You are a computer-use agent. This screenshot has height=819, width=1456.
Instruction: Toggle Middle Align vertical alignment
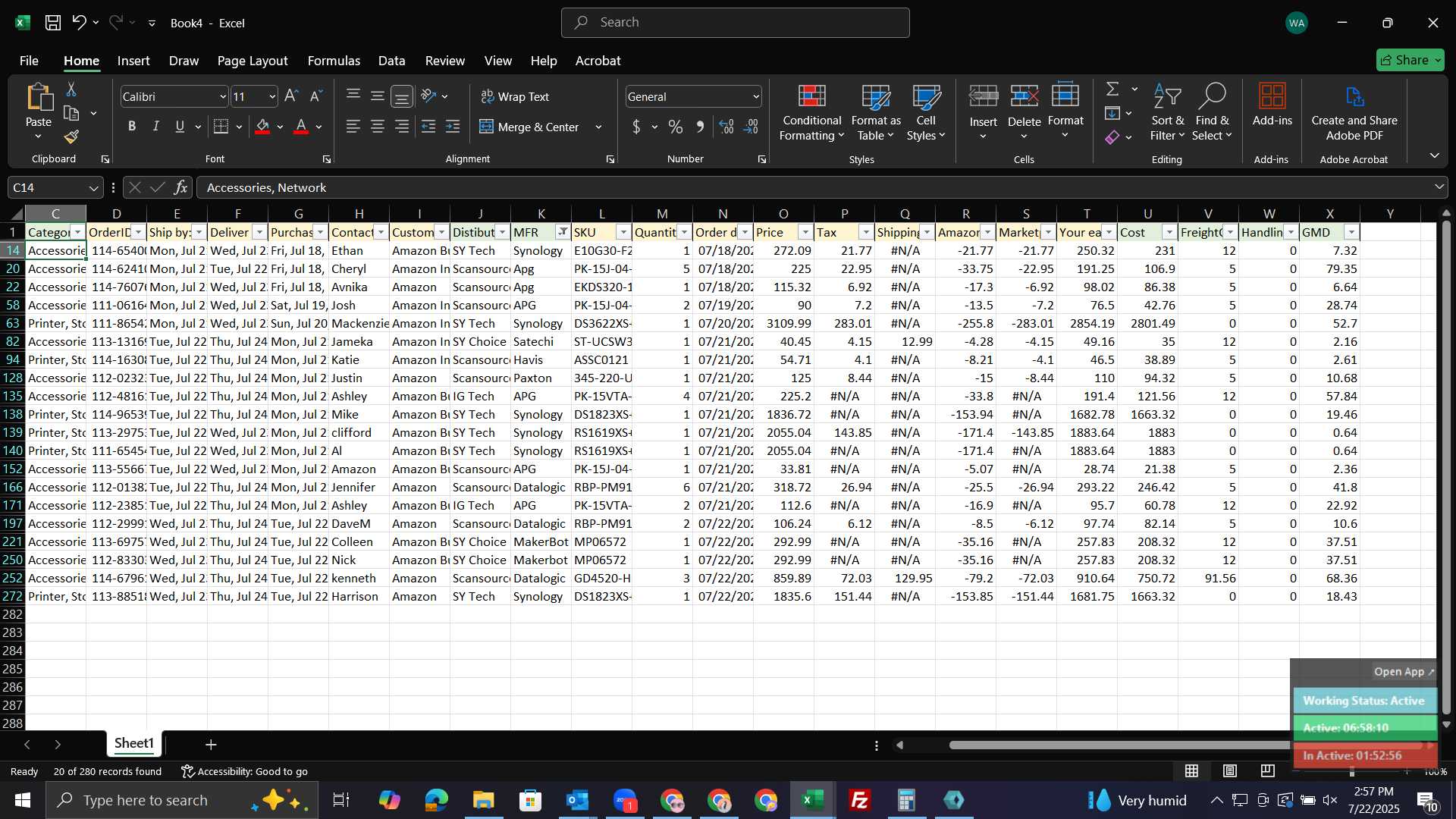click(x=378, y=96)
